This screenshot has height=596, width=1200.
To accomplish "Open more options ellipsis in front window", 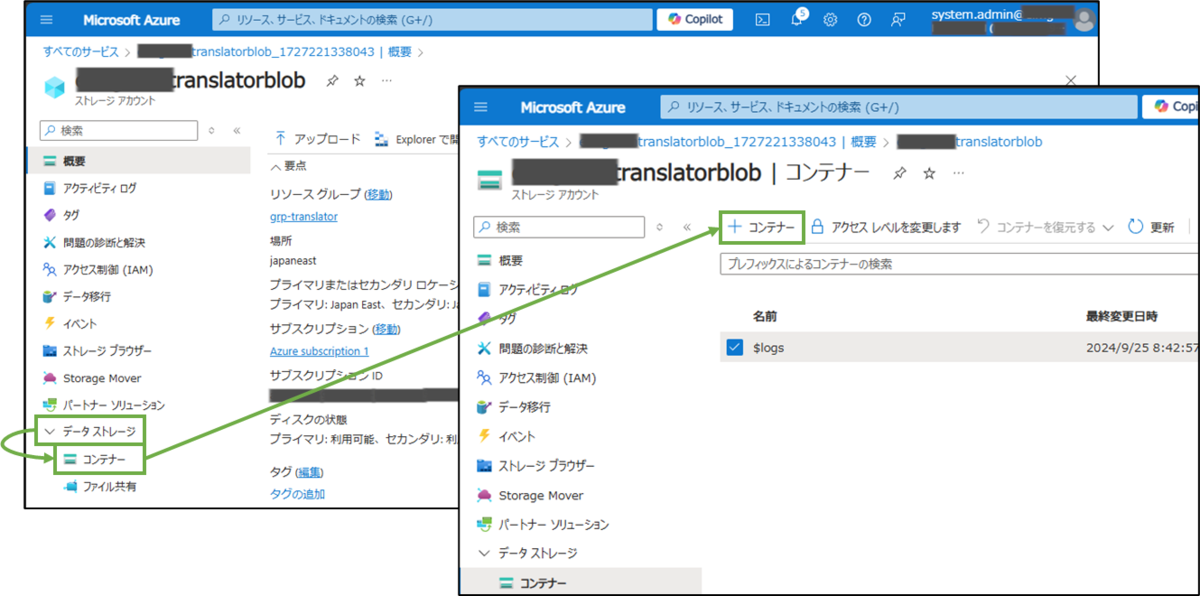I will click(x=959, y=173).
